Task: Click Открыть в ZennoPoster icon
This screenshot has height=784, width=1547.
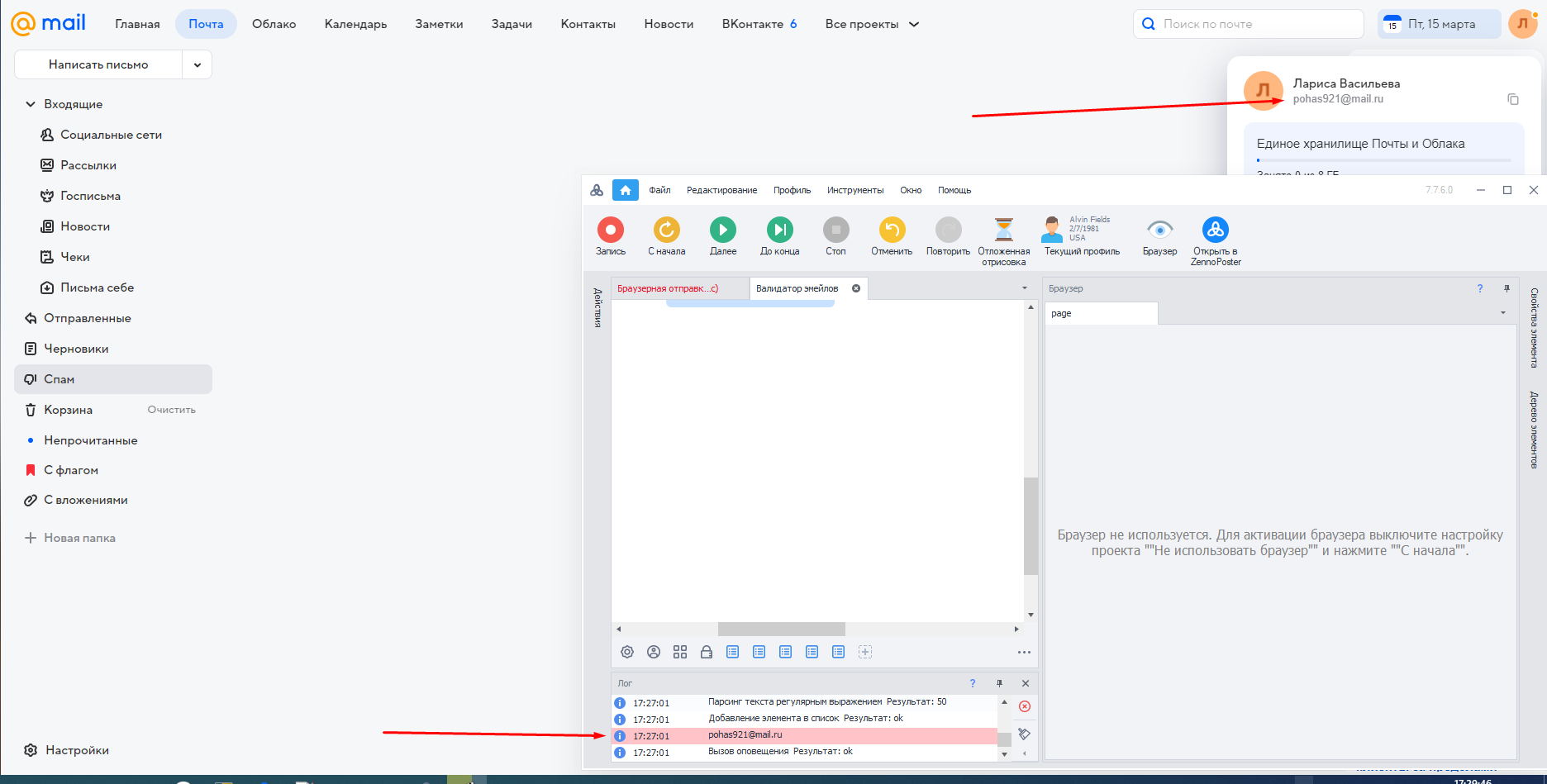Action: (x=1215, y=230)
